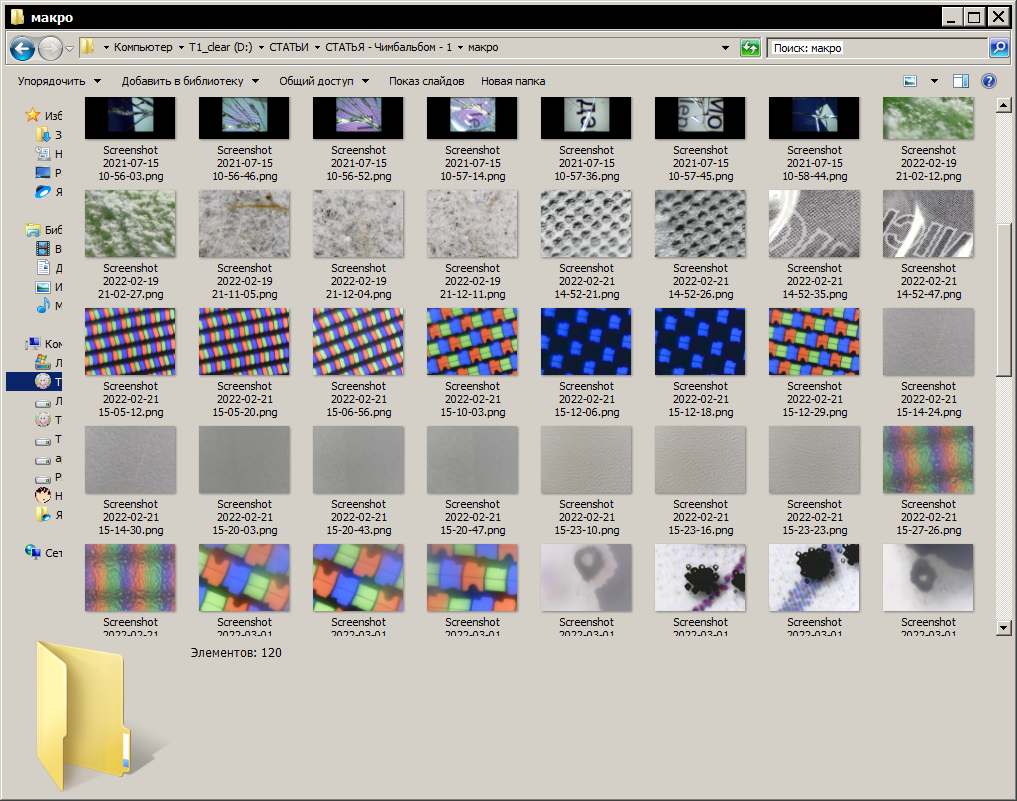Toggle the preview pane icon

pos(961,81)
